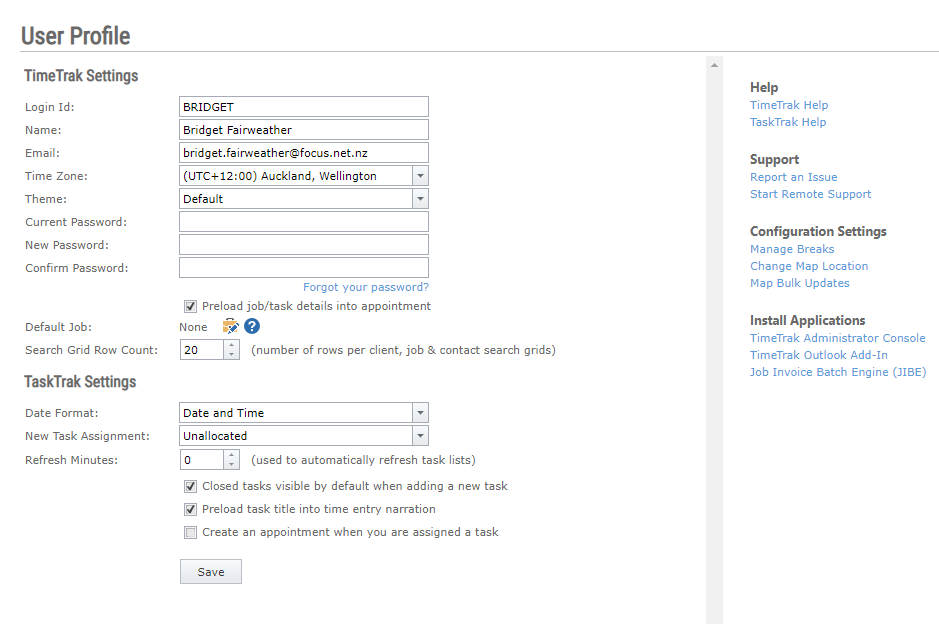The image size is (939, 624).
Task: Open the TimeTrak Help link
Action: coord(789,105)
